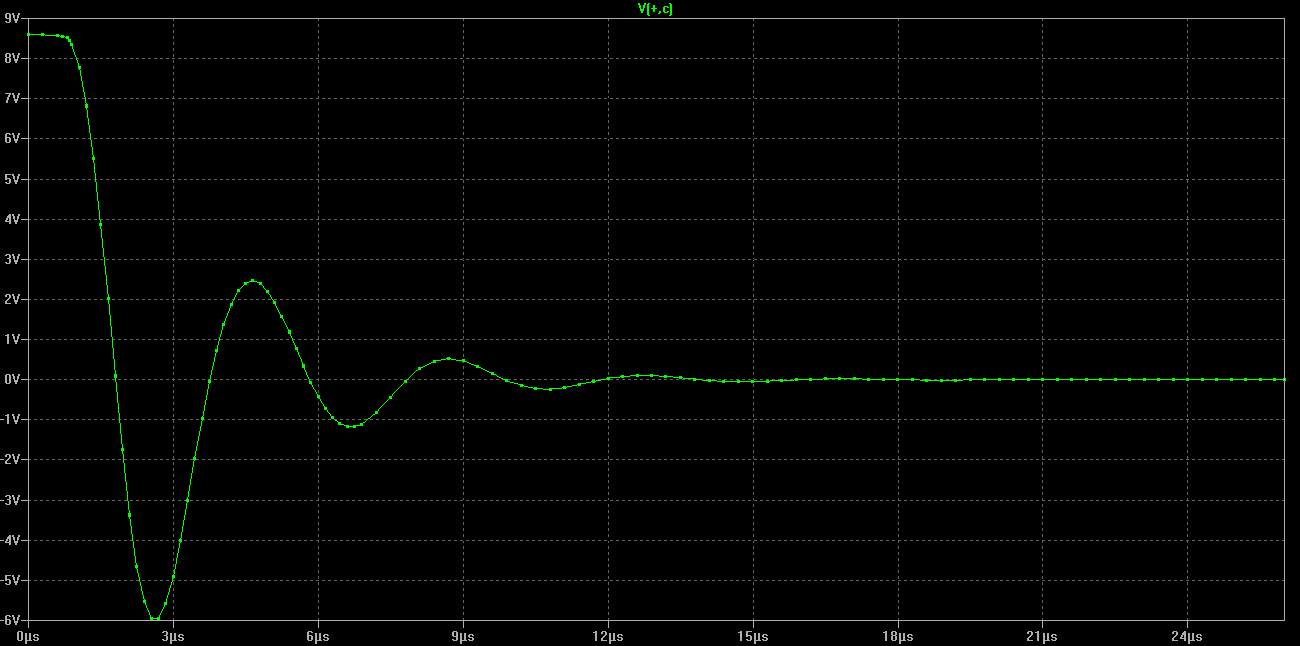1300x646 pixels.
Task: Click the 6µs time axis label
Action: point(318,636)
